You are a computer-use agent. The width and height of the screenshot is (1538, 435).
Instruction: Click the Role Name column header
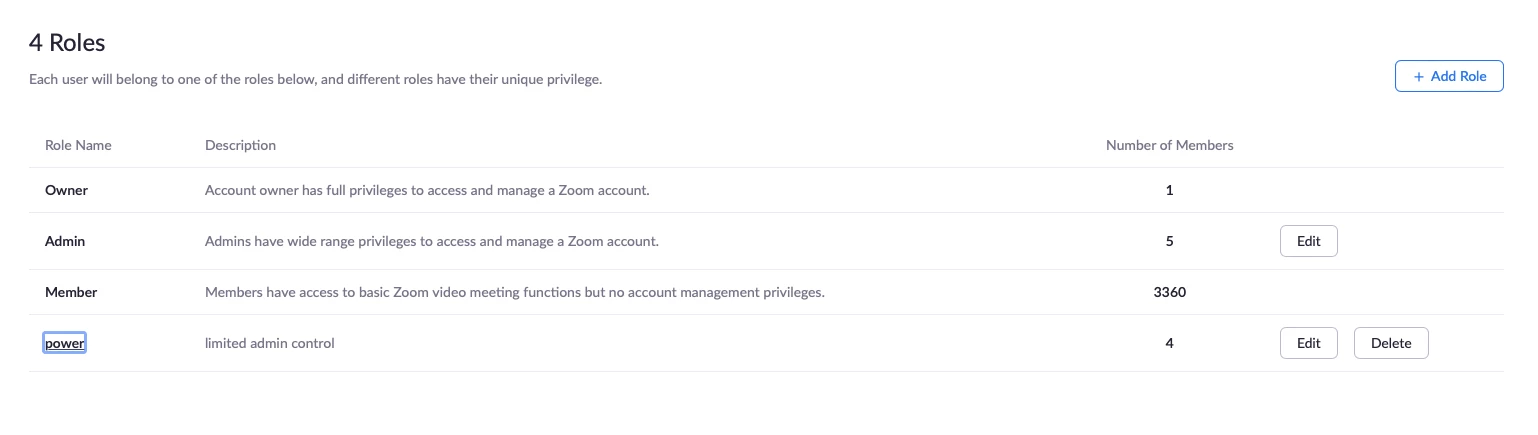pyautogui.click(x=78, y=145)
